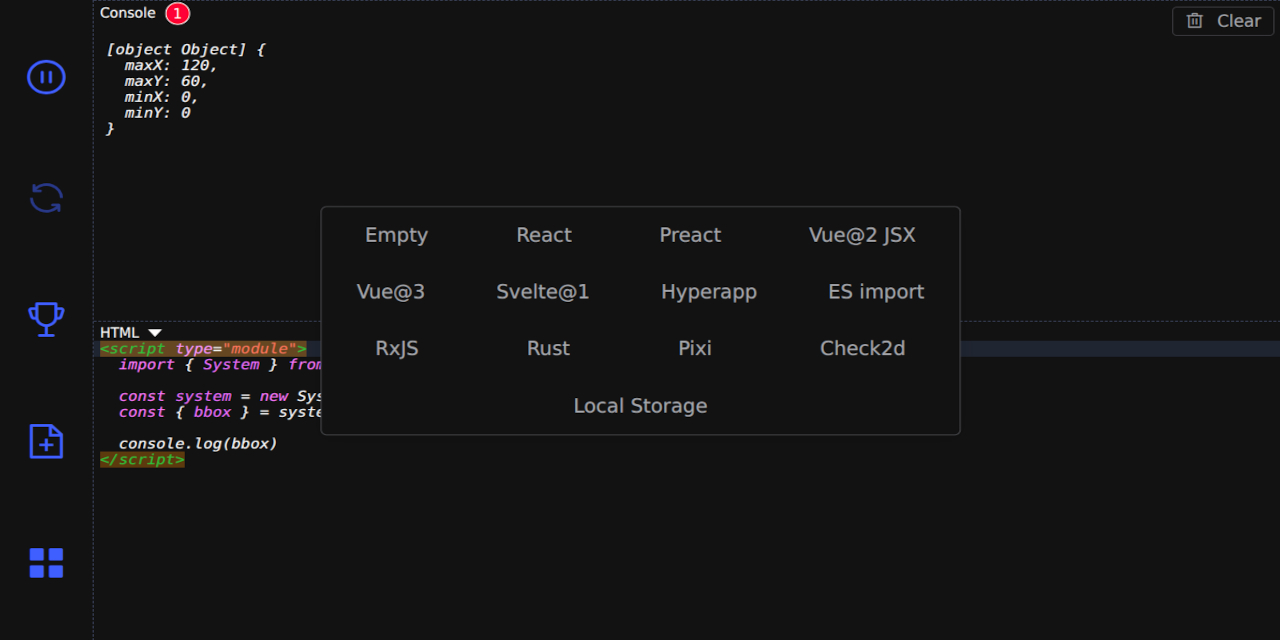Click the new file plus icon

coord(46,441)
